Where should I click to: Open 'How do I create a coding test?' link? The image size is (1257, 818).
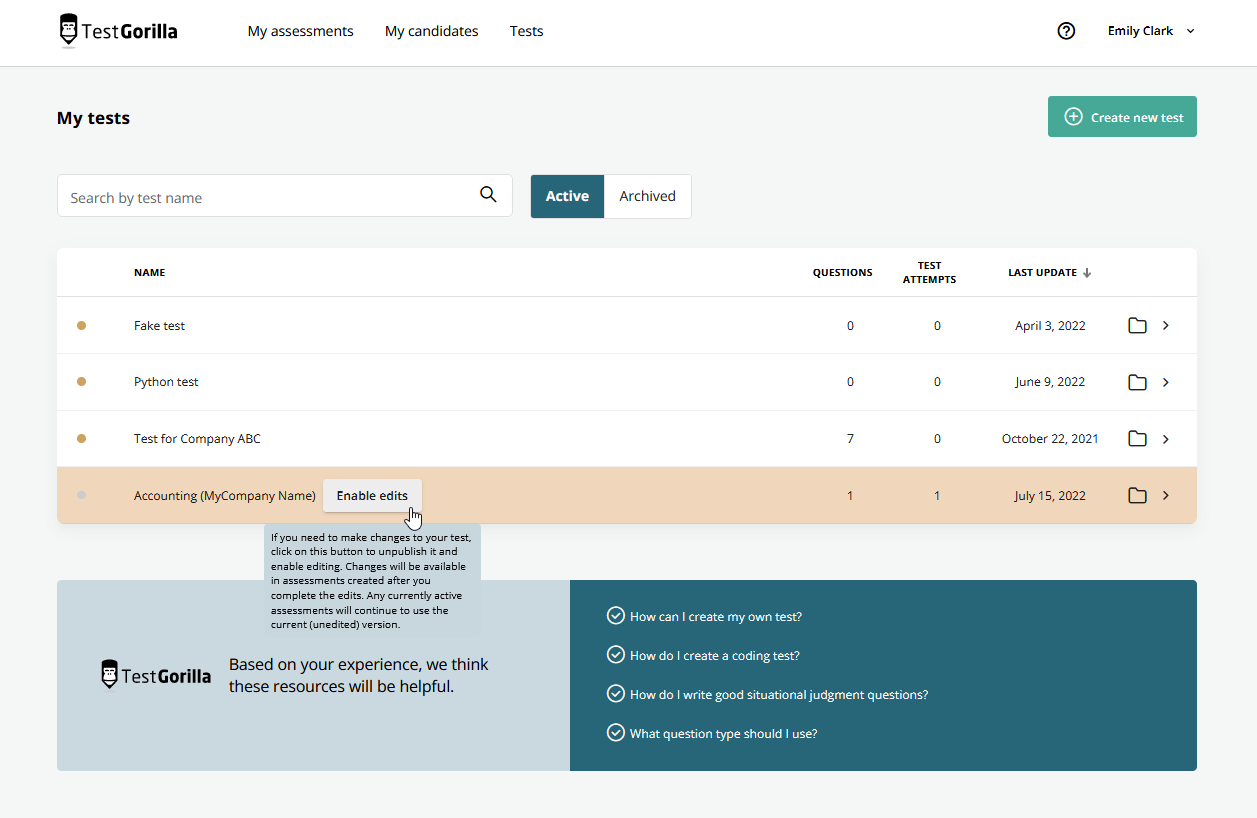(714, 656)
